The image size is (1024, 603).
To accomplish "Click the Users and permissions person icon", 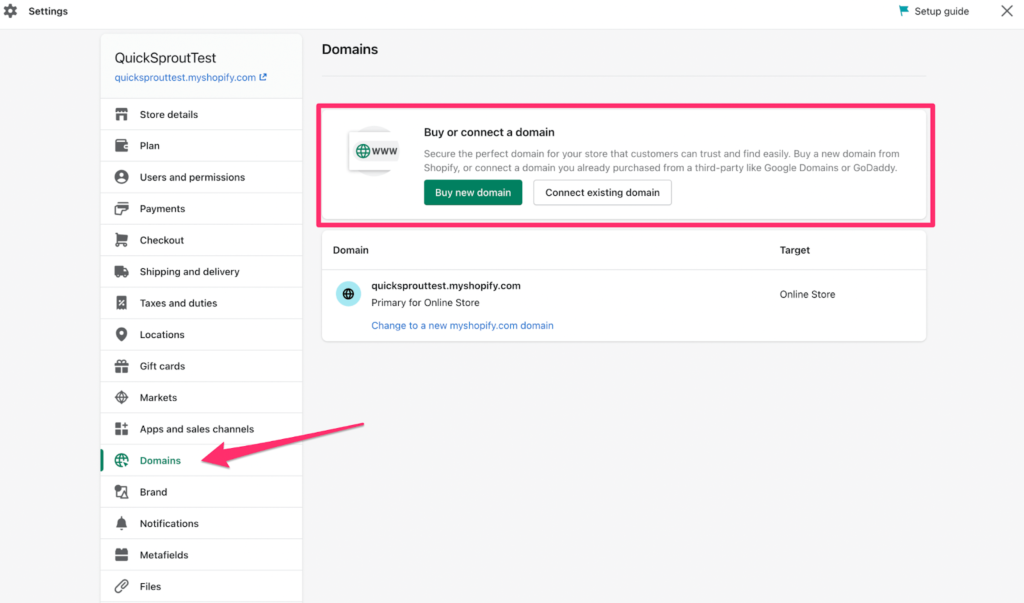I will 121,177.
